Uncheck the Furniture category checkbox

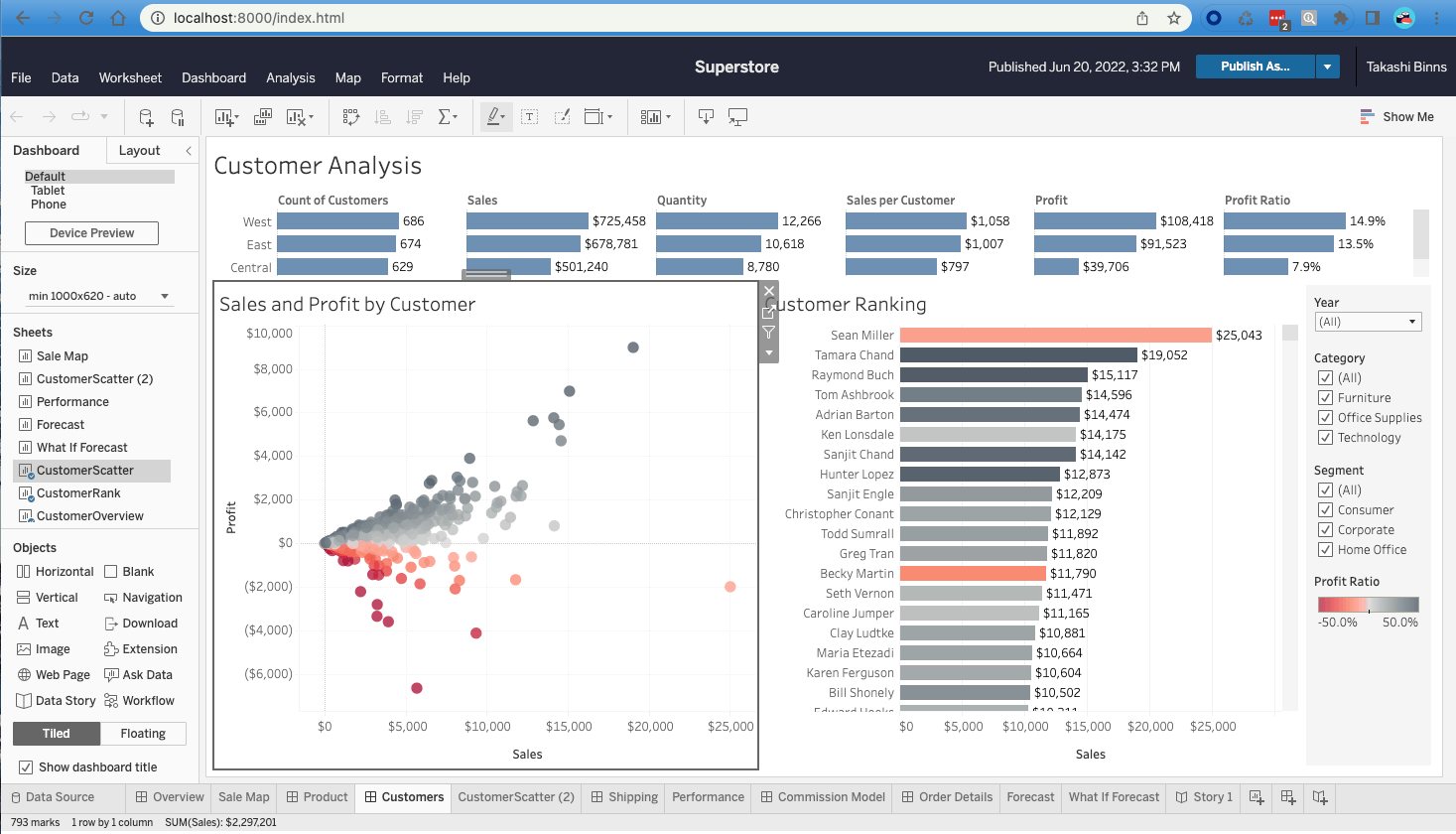(x=1325, y=398)
